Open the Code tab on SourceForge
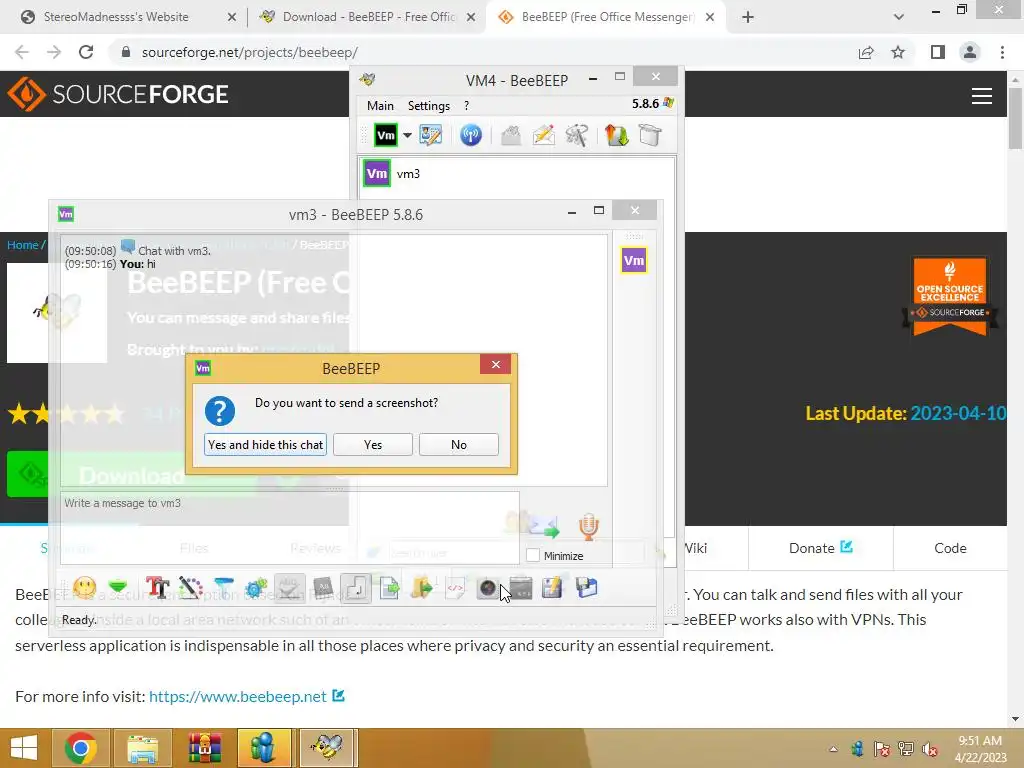Screen dimensions: 1024x768 (950, 548)
